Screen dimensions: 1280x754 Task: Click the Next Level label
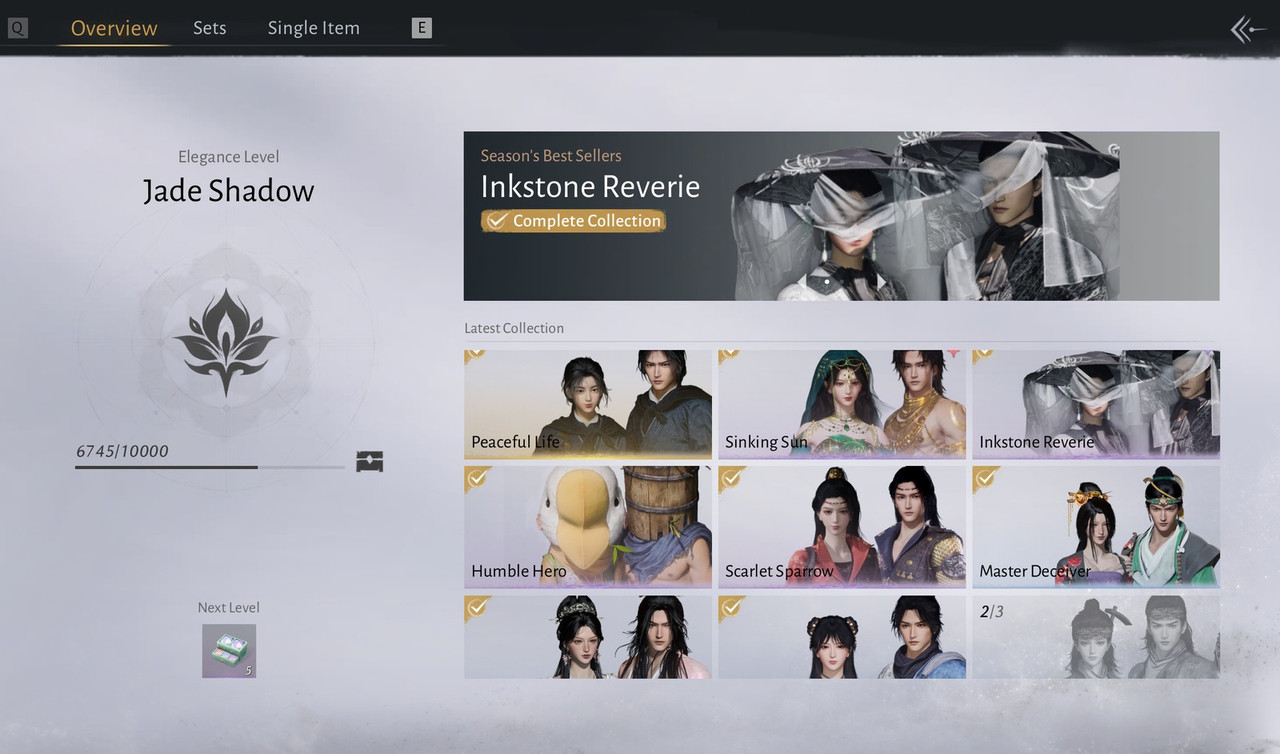(229, 607)
